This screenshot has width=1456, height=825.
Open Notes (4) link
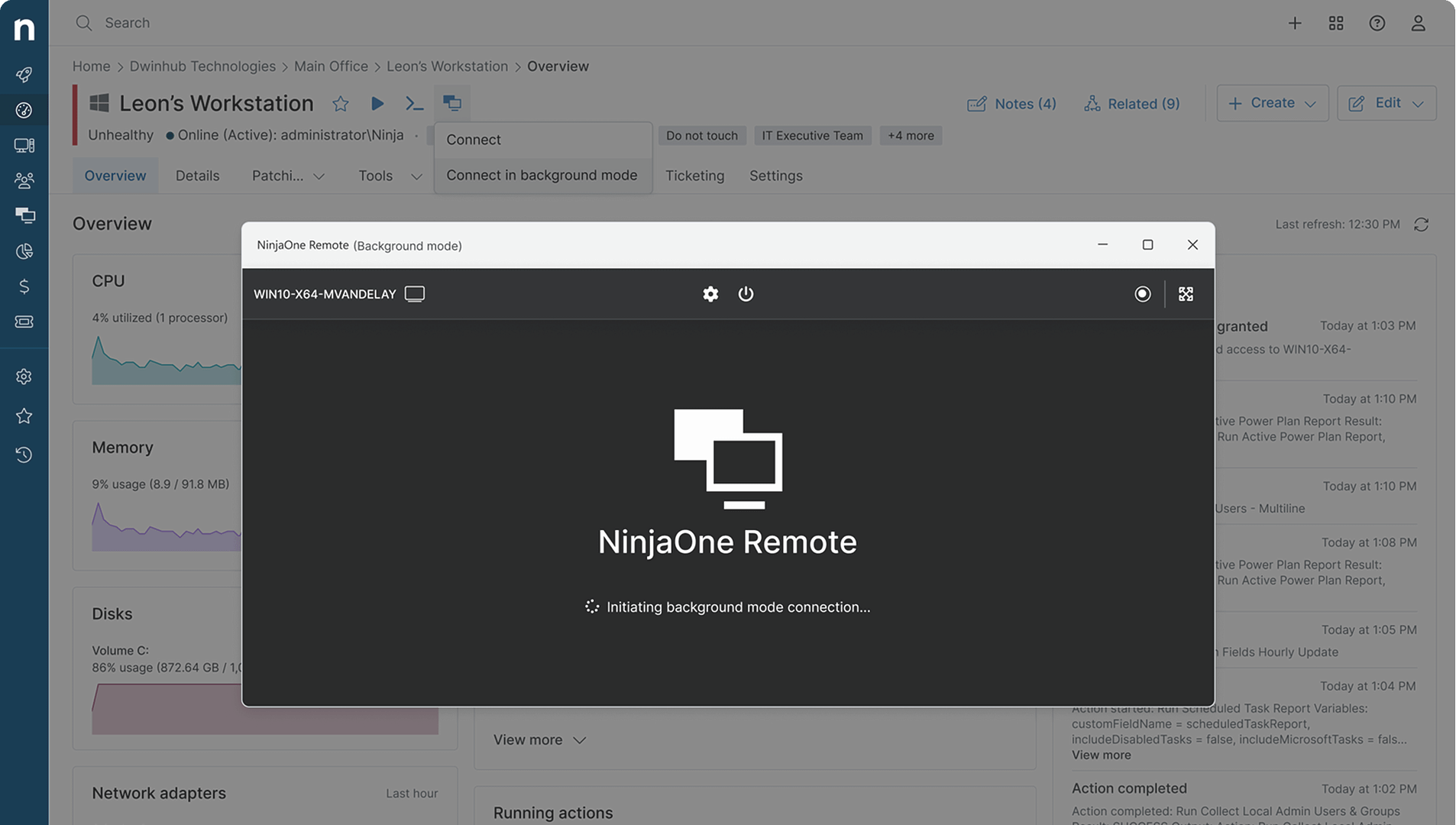pyautogui.click(x=1011, y=104)
